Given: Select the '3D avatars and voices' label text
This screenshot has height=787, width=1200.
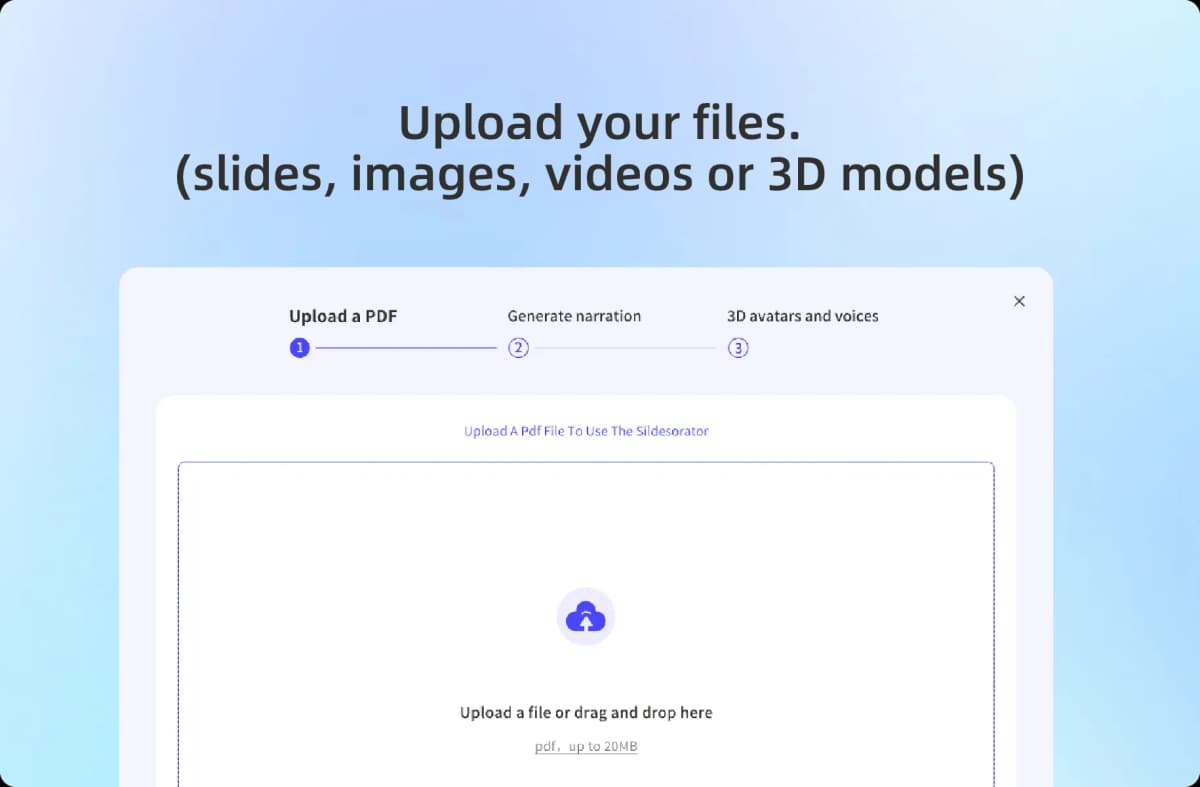Looking at the screenshot, I should pyautogui.click(x=803, y=316).
